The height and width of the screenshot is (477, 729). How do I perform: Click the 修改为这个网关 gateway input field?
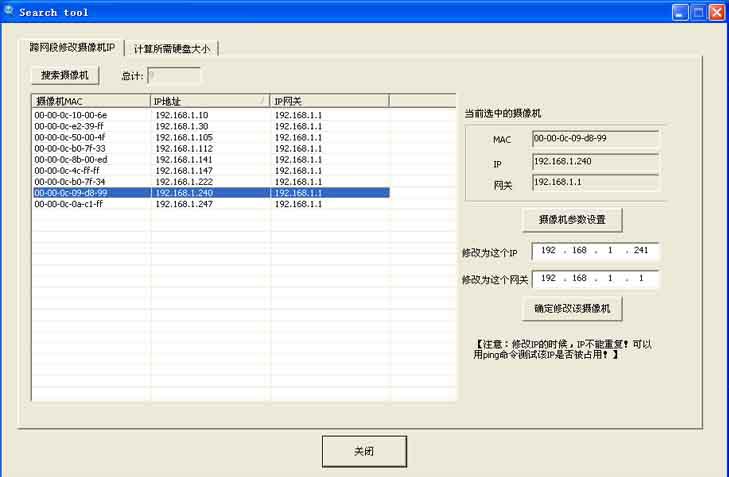595,279
